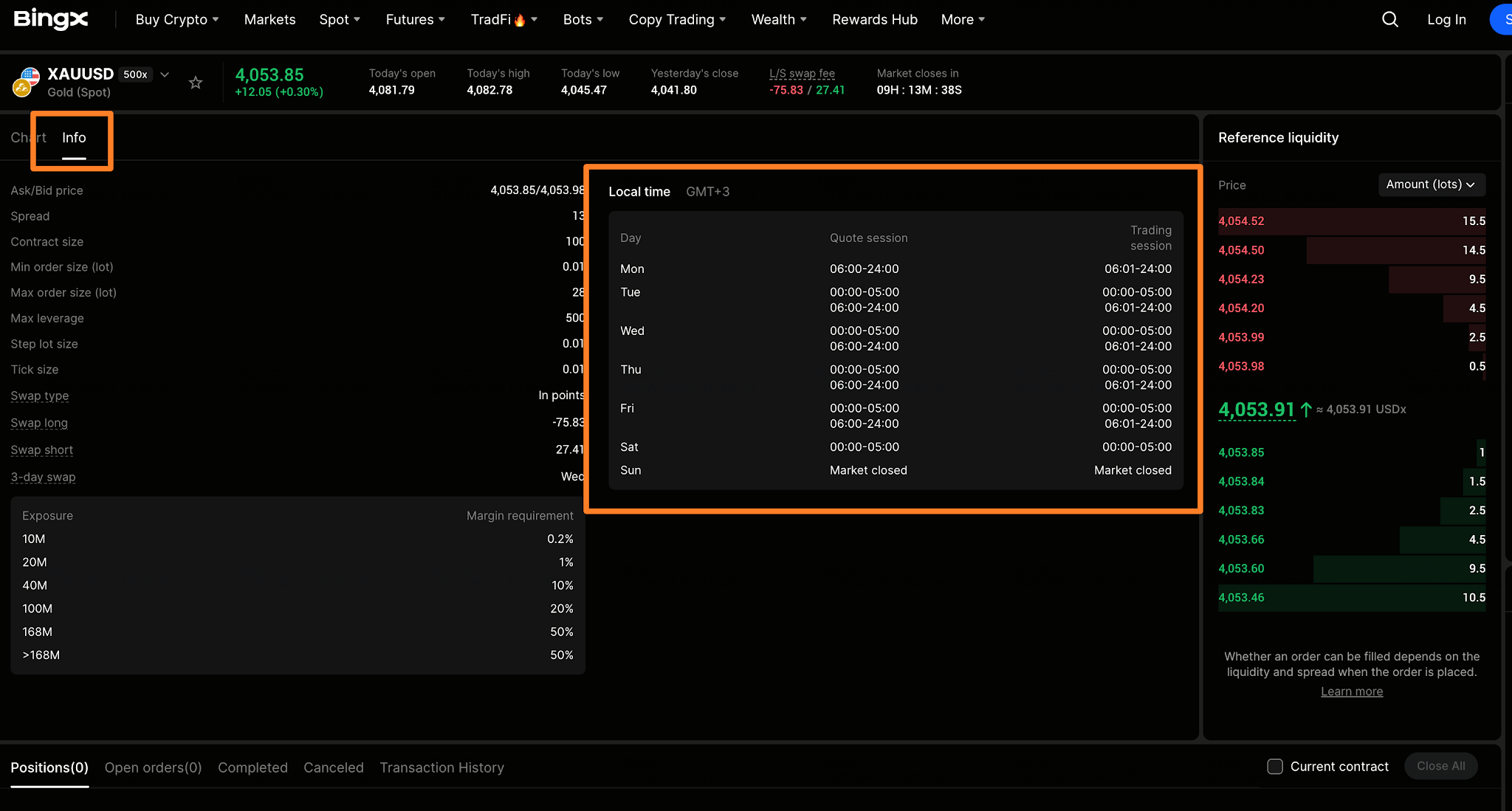Select ask price 4,054.52 in order book
The image size is (1512, 811).
pos(1242,221)
